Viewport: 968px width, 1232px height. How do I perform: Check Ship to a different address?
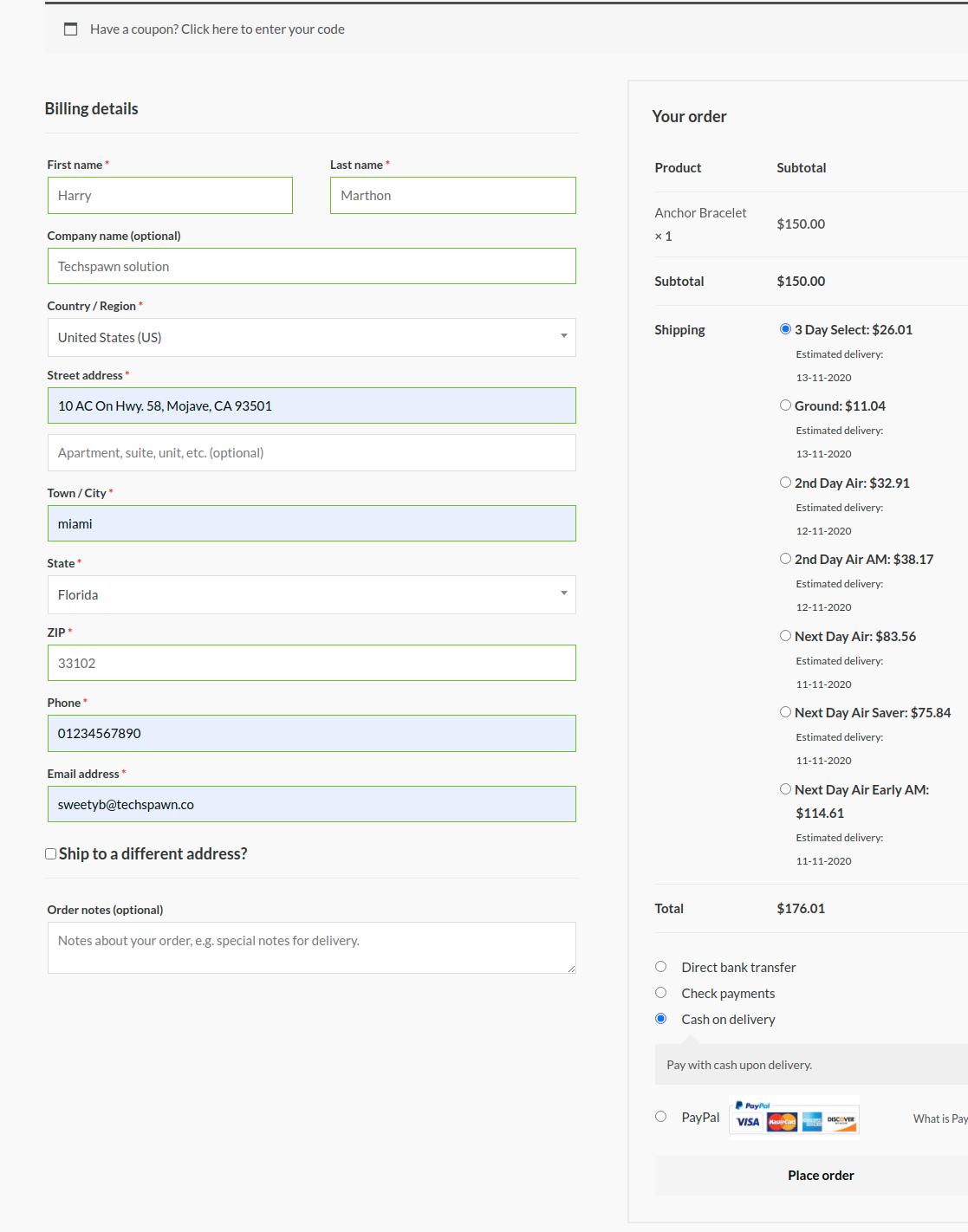(51, 854)
